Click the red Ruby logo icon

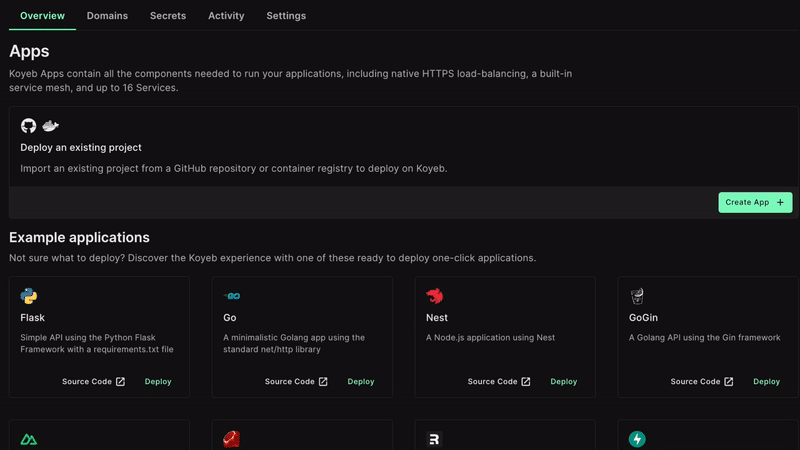(x=232, y=439)
